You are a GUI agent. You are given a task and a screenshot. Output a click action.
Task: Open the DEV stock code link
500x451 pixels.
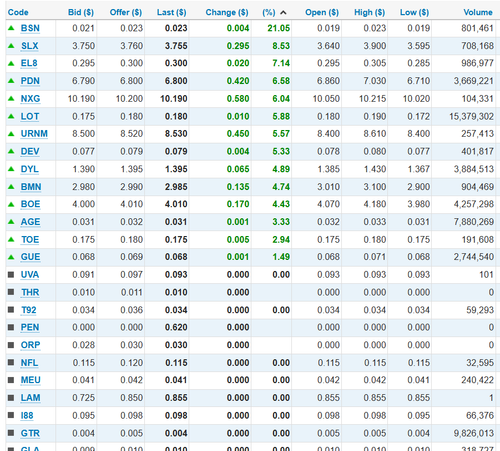click(30, 151)
